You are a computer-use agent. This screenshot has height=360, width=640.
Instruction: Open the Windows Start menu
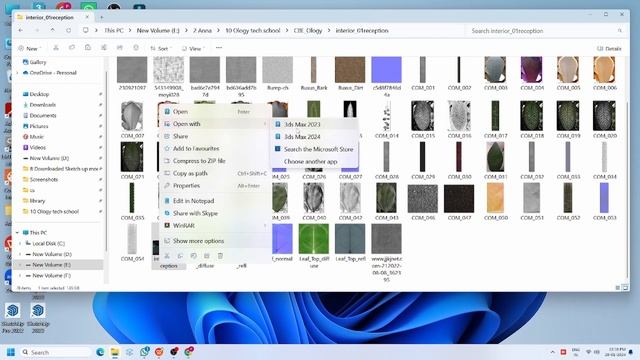pyautogui.click(x=11, y=352)
